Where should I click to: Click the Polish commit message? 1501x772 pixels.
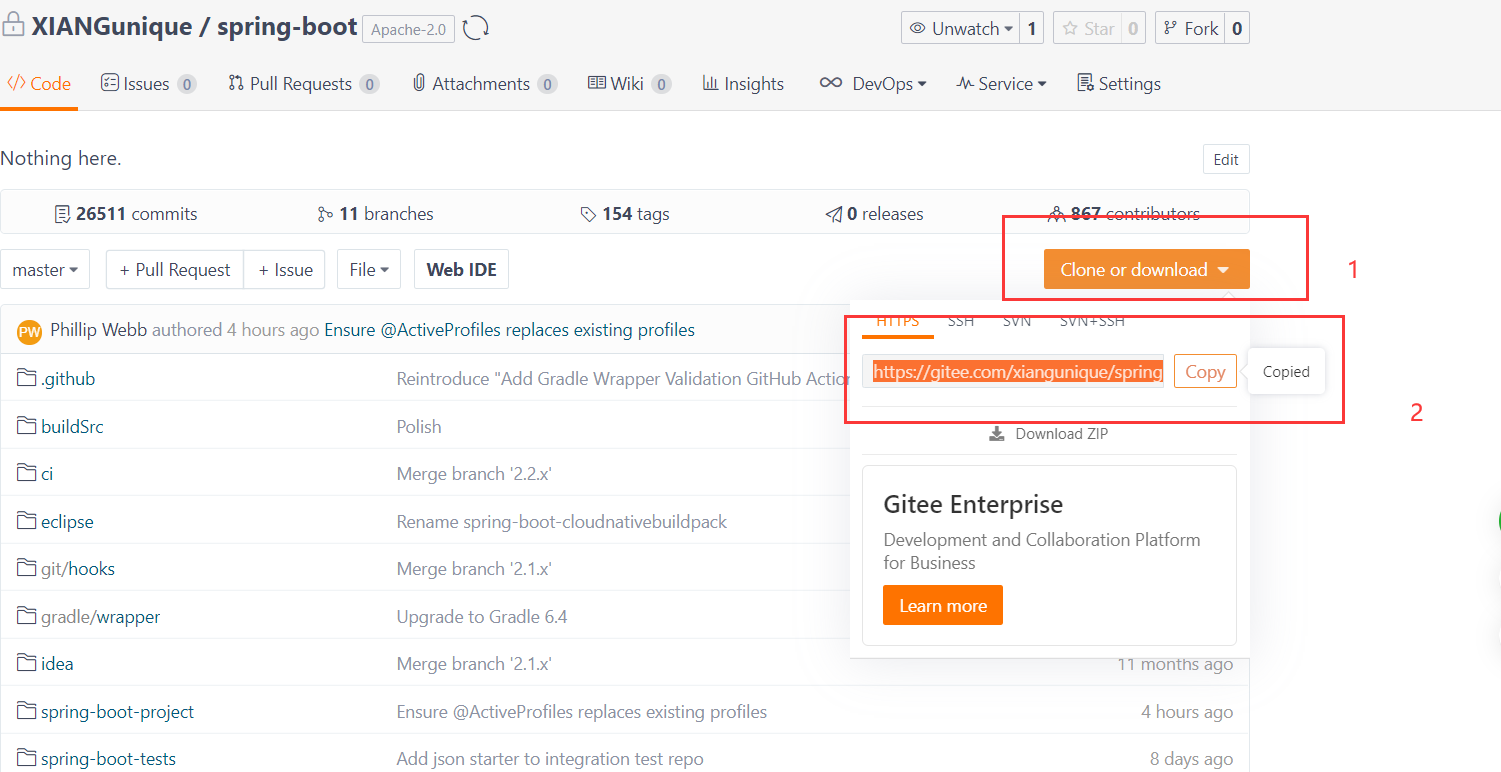pos(419,426)
